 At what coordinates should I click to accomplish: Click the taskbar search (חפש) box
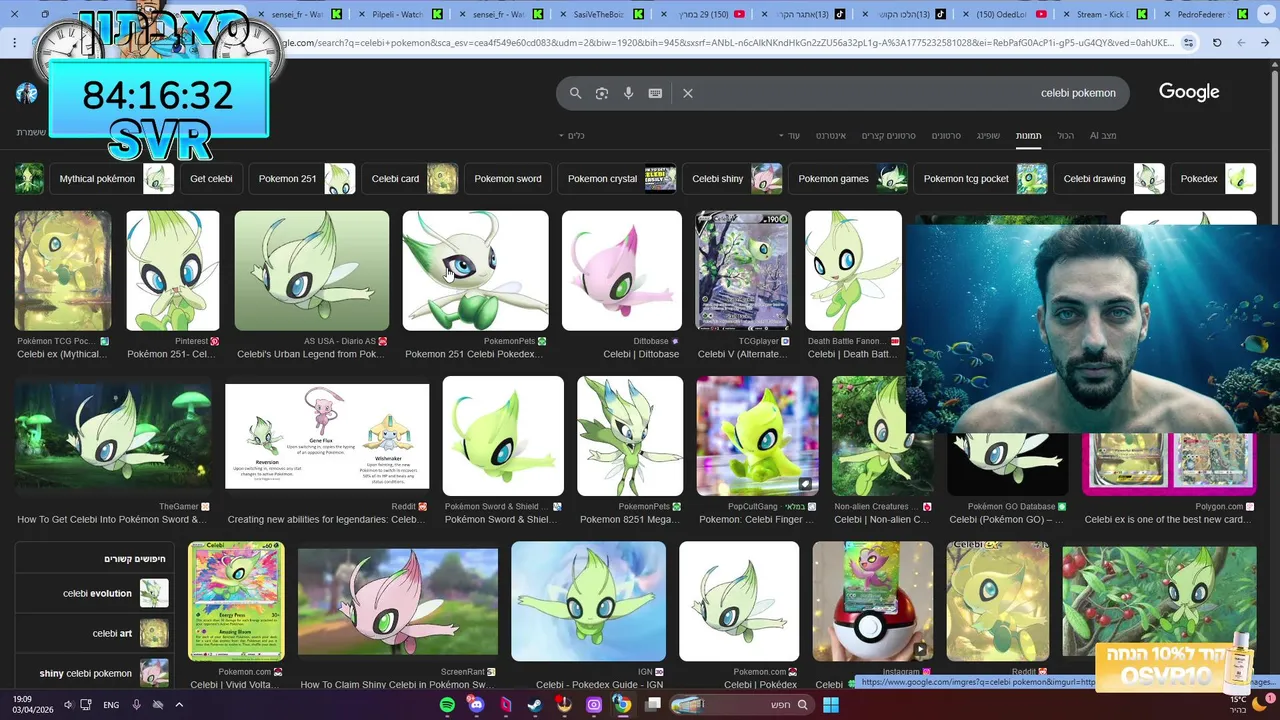[x=741, y=705]
